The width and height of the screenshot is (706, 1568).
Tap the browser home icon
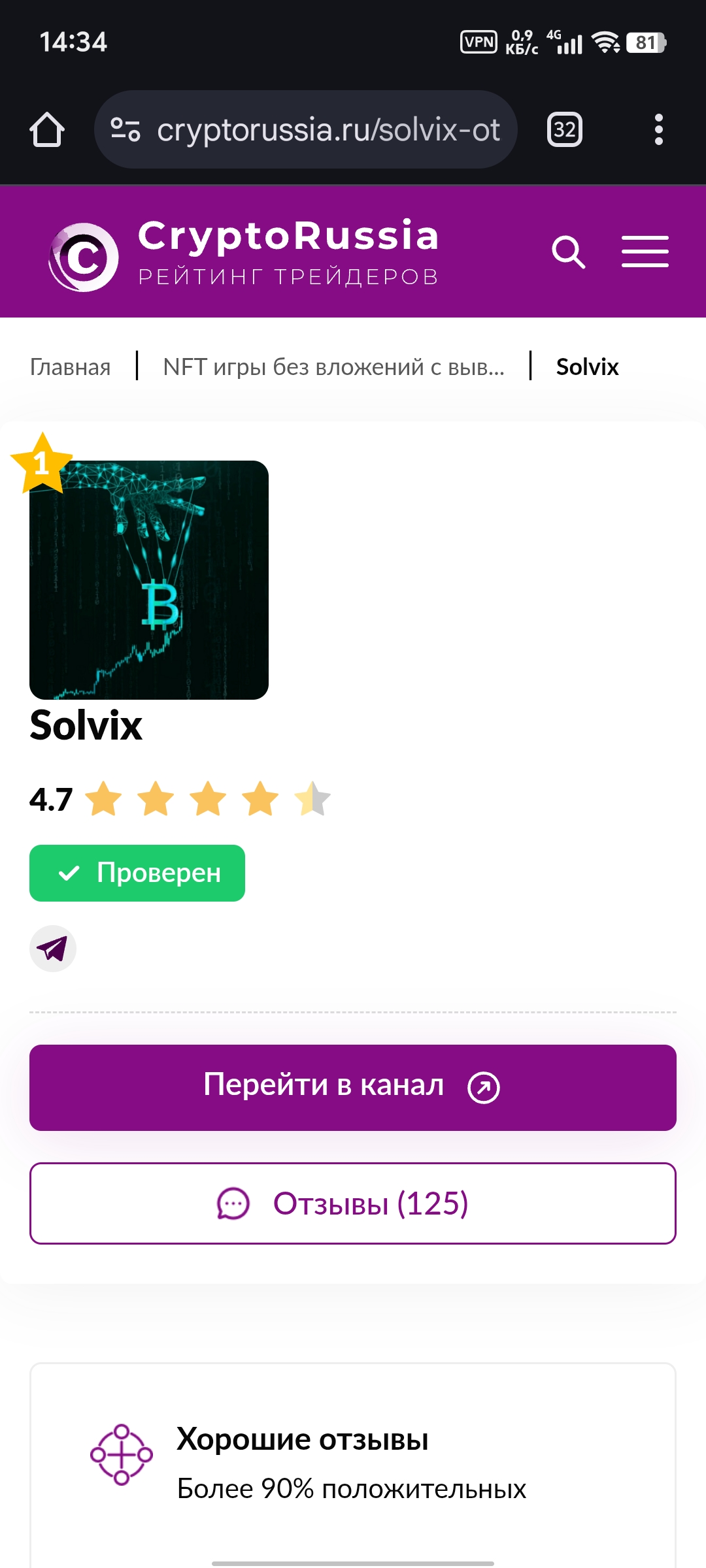pos(47,129)
